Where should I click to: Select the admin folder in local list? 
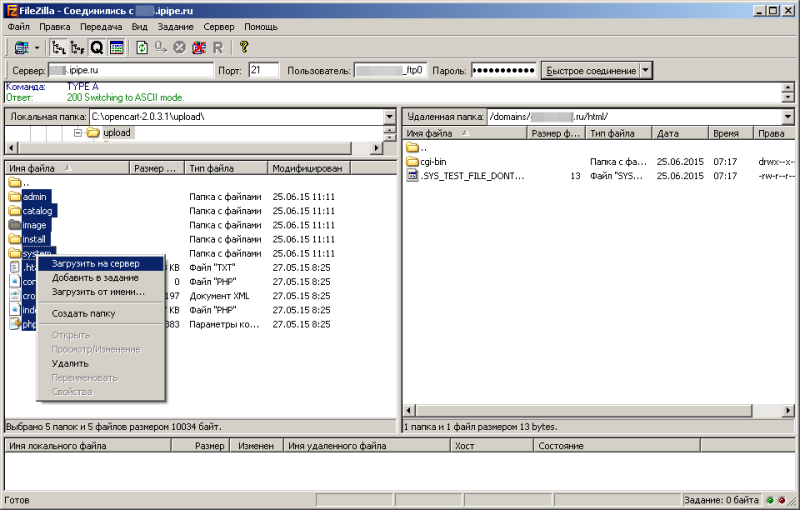(x=34, y=197)
